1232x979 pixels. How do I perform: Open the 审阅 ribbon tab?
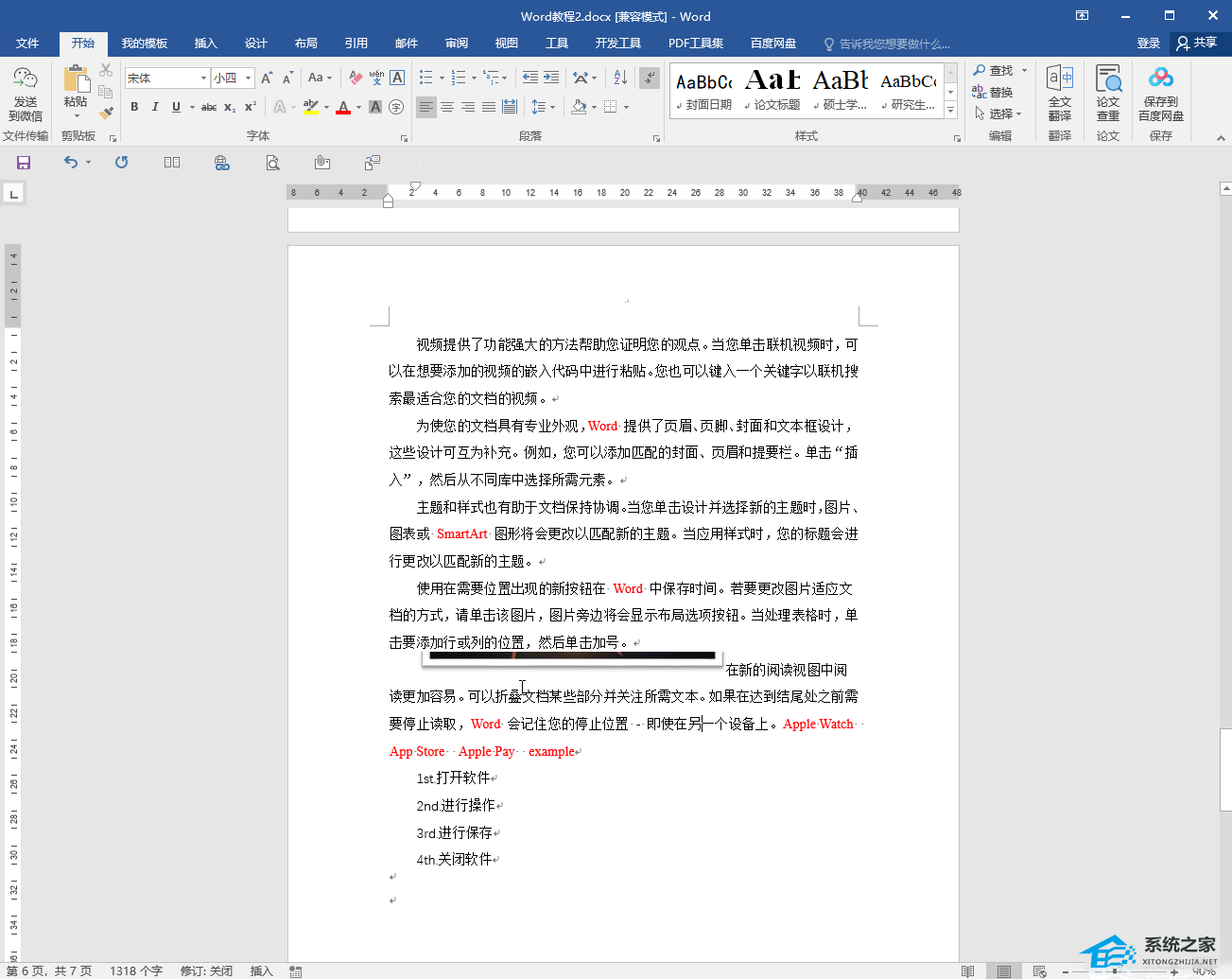pos(457,44)
